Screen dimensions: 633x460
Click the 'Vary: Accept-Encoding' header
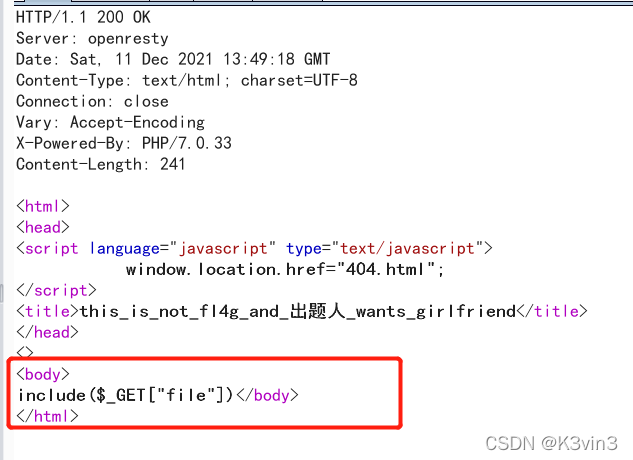click(110, 122)
